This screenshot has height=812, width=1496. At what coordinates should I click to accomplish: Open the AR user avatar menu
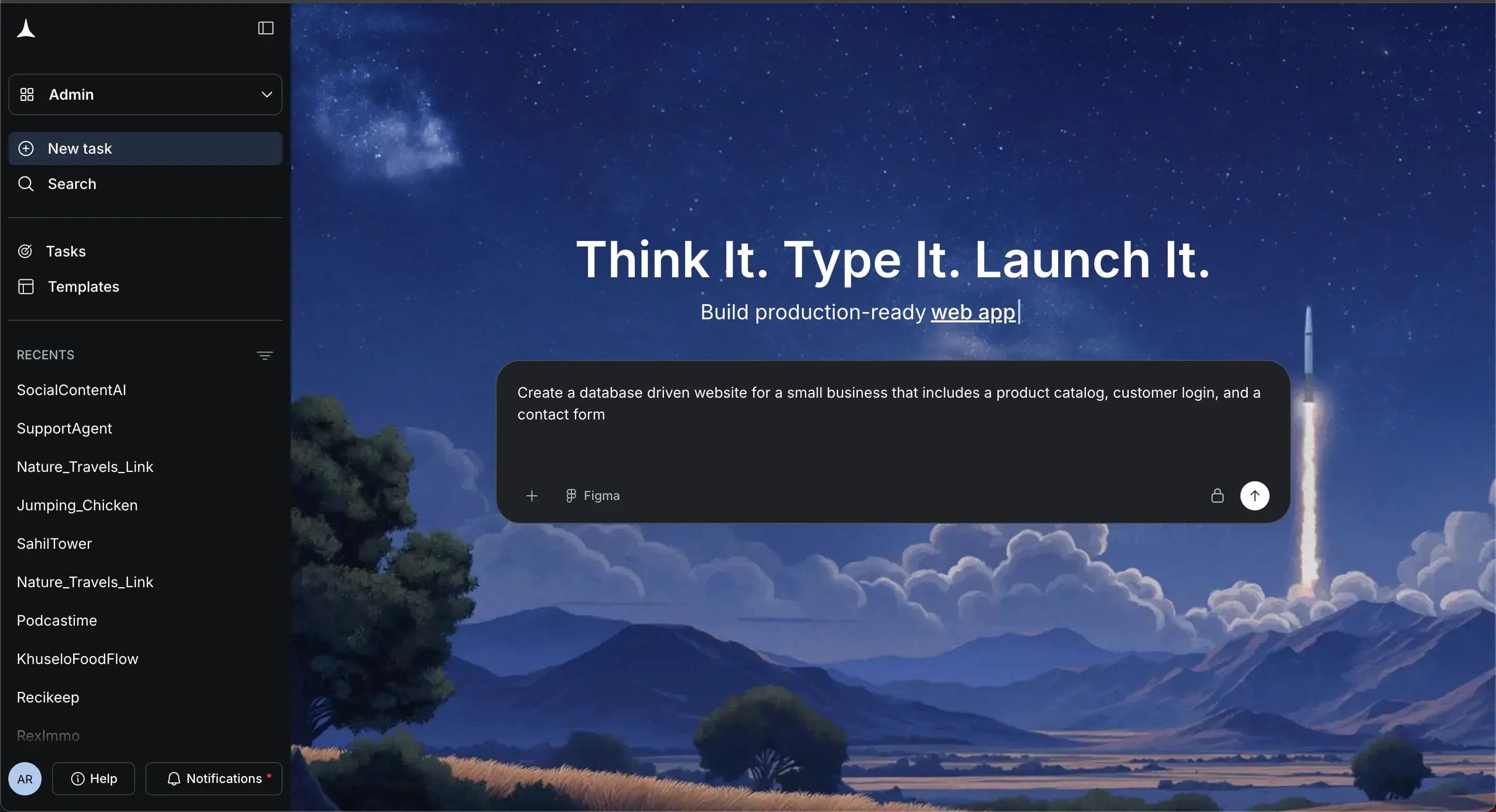25,778
